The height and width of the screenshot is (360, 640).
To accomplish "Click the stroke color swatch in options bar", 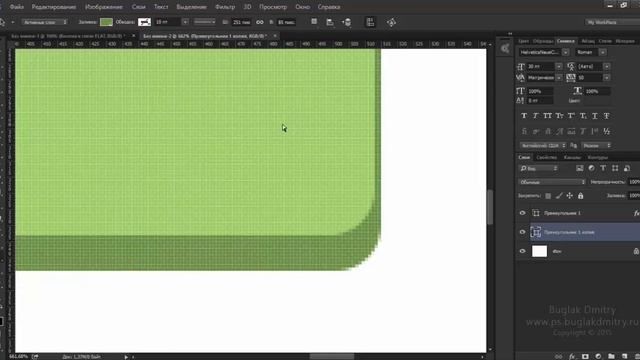I will [144, 22].
